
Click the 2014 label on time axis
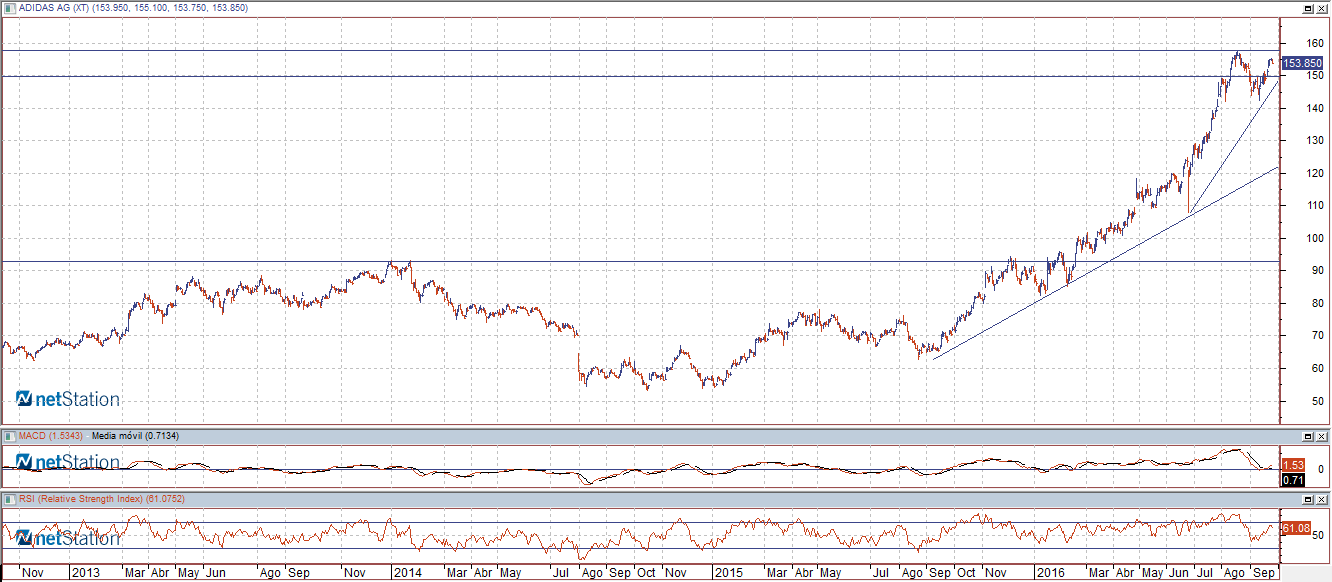point(407,573)
